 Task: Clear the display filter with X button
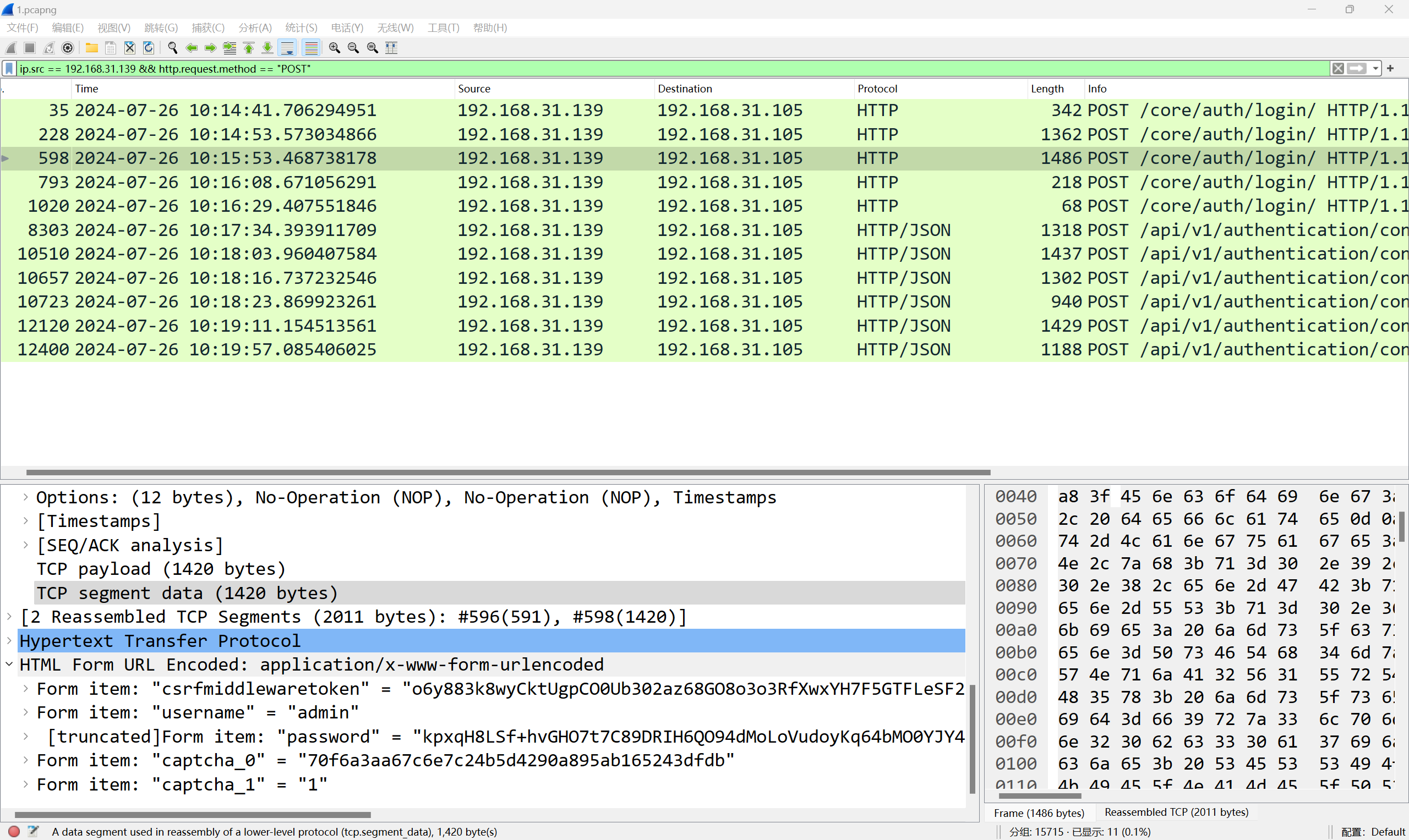pos(1338,69)
